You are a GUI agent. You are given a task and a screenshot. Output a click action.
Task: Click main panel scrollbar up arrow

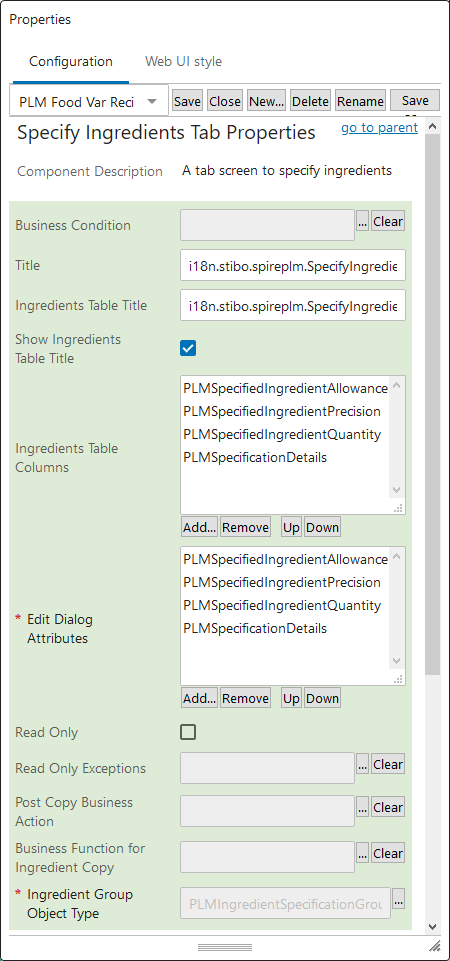pos(432,127)
